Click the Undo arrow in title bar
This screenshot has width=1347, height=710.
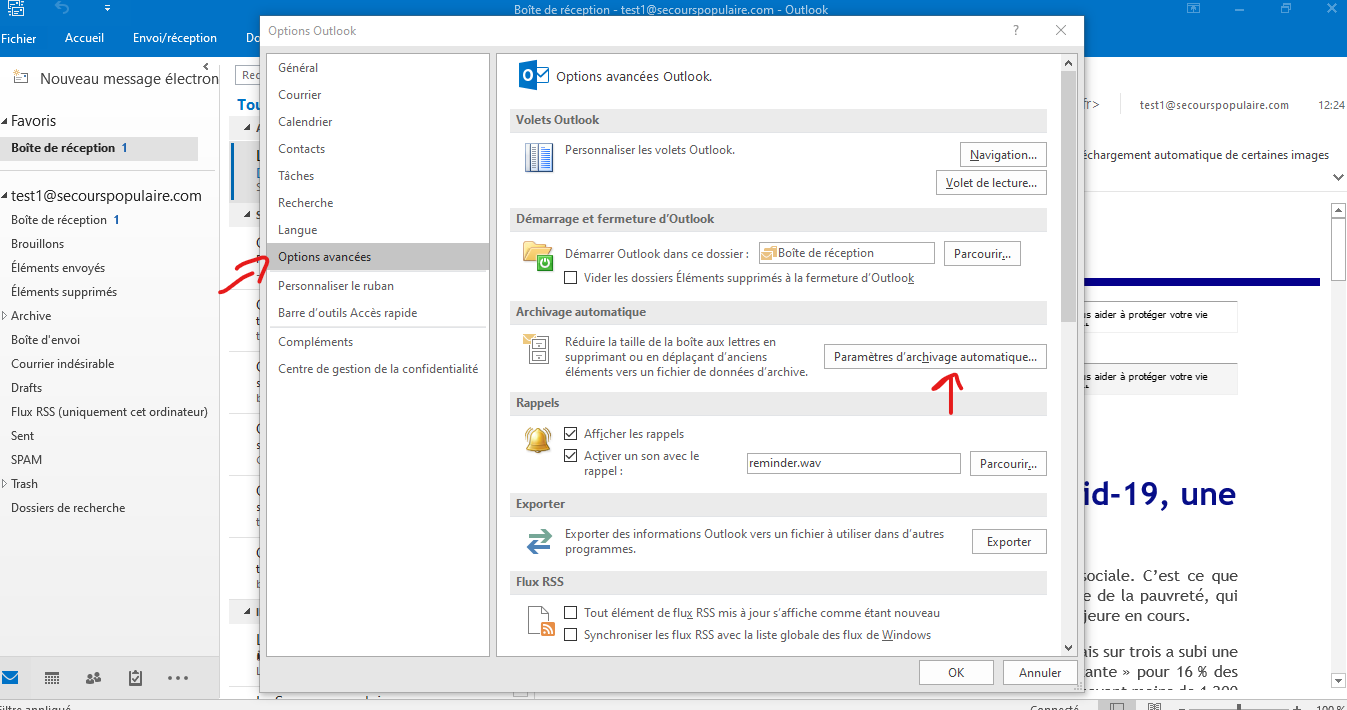(x=63, y=9)
